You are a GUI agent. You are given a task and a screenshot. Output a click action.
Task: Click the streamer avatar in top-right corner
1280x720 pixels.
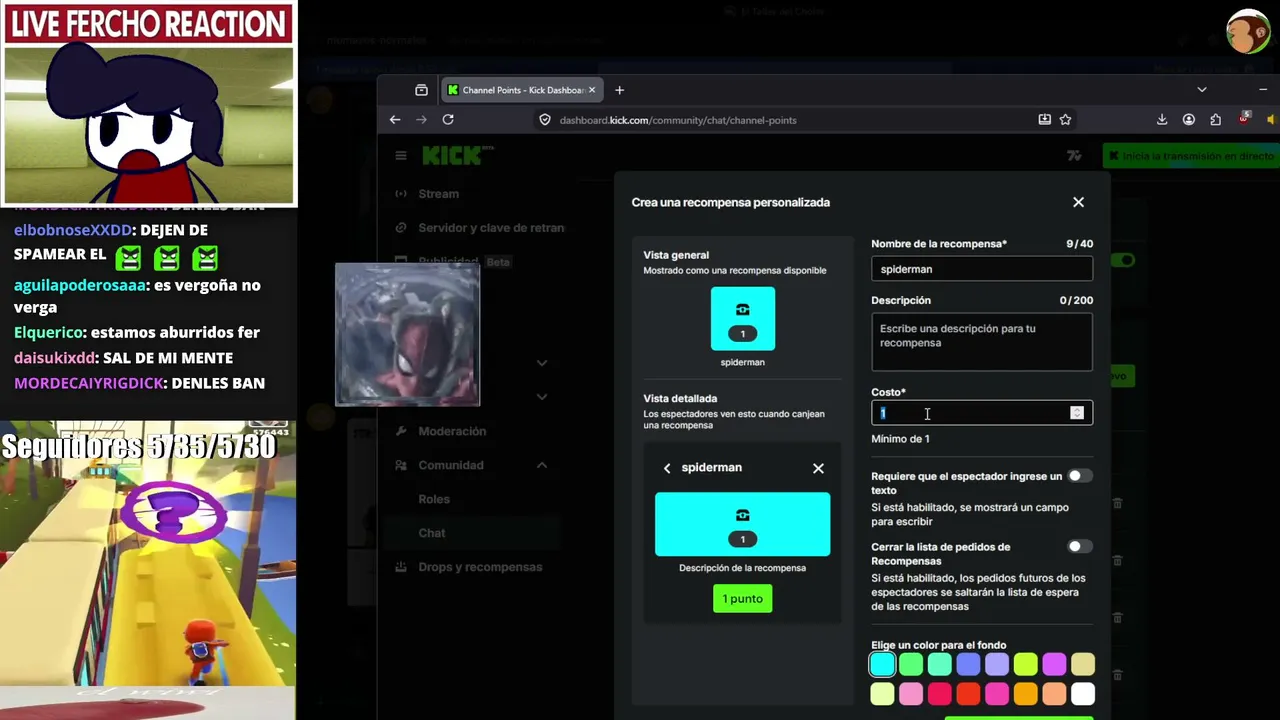[x=1248, y=32]
